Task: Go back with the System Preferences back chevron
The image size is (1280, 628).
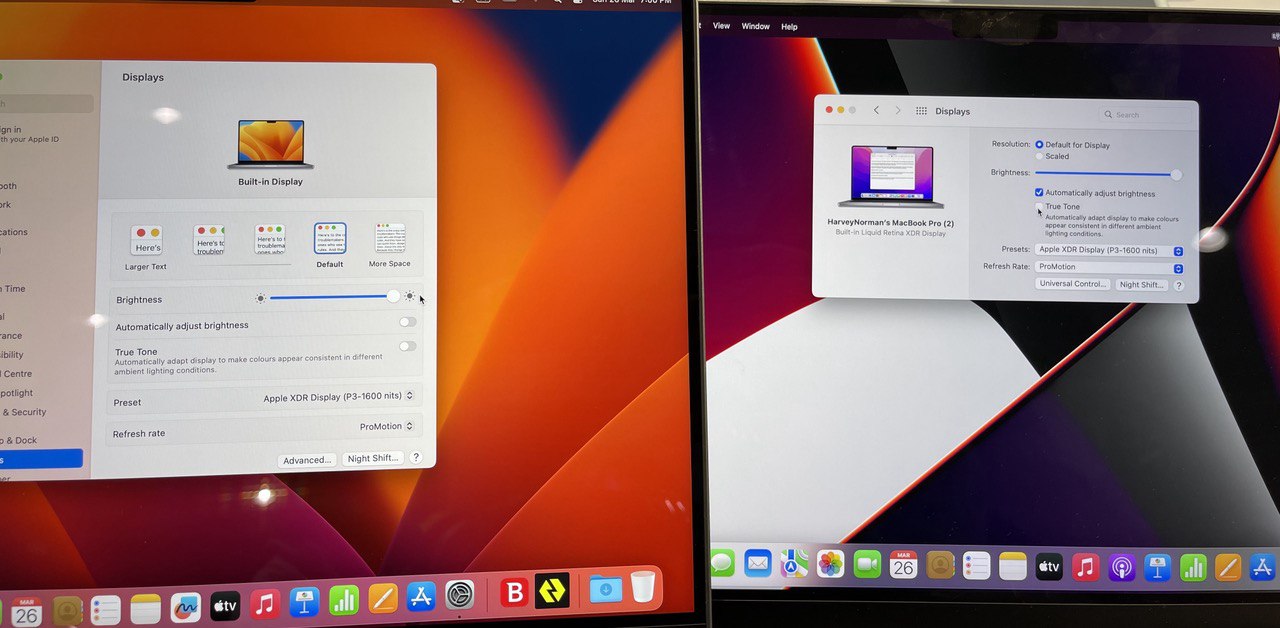Action: tap(876, 110)
